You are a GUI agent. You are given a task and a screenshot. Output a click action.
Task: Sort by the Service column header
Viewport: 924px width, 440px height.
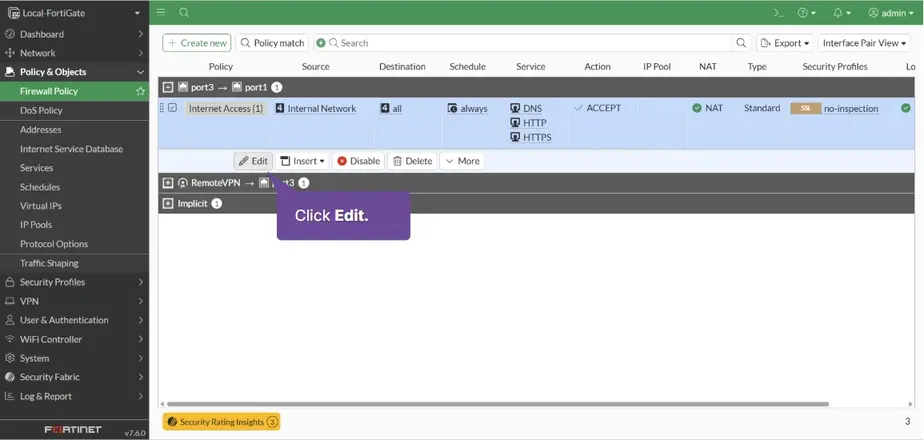coord(530,67)
